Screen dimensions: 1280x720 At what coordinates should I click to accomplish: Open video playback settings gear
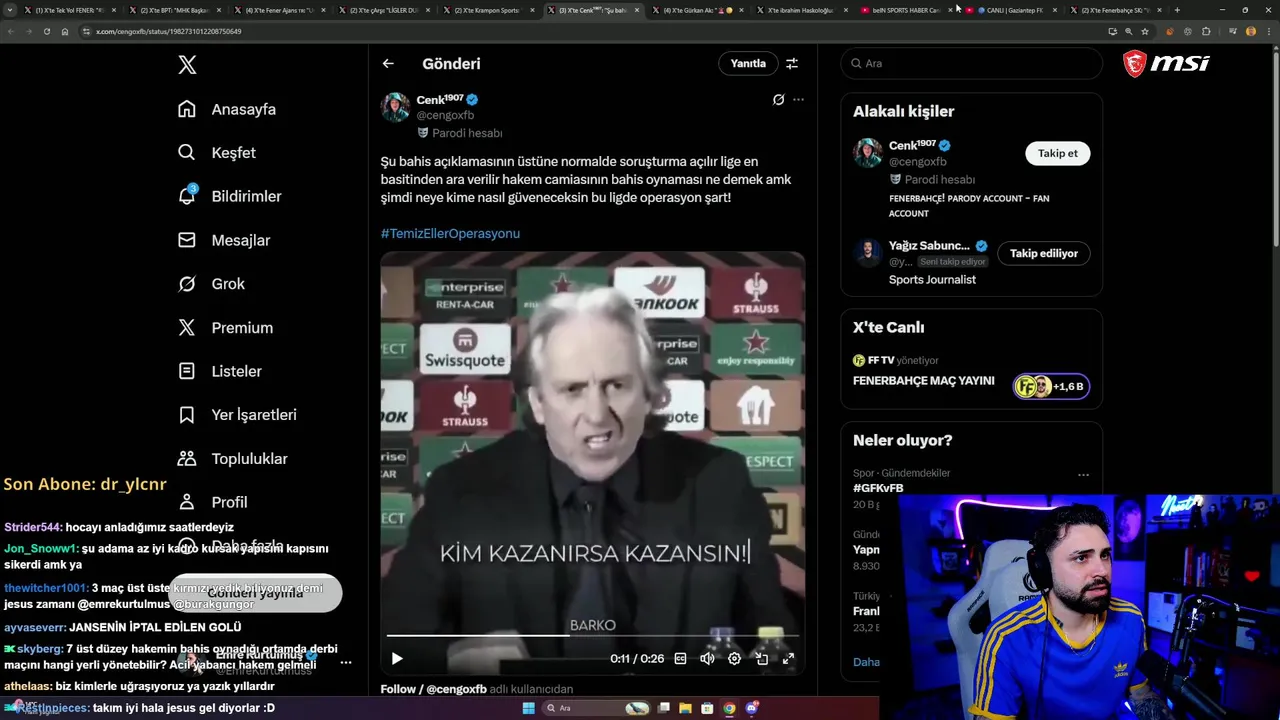[734, 658]
